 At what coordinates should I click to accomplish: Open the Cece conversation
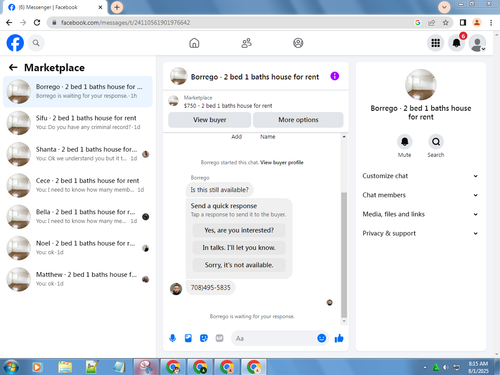[78, 185]
